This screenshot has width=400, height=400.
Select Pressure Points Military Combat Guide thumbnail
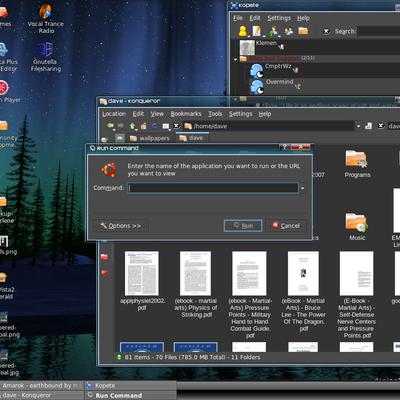click(x=249, y=273)
